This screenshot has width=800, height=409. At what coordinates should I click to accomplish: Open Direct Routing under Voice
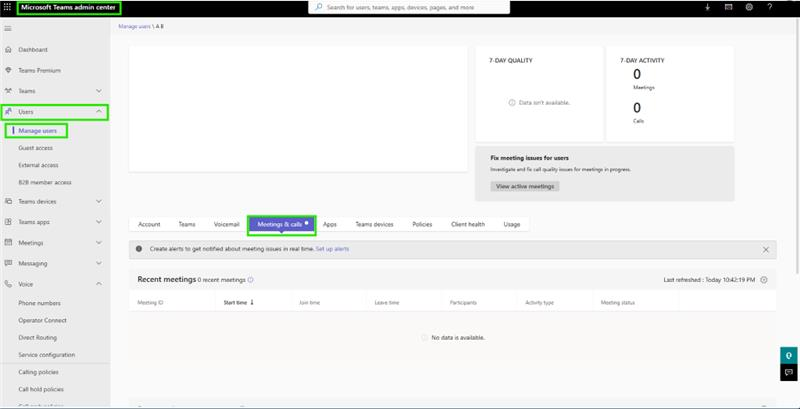click(x=37, y=338)
